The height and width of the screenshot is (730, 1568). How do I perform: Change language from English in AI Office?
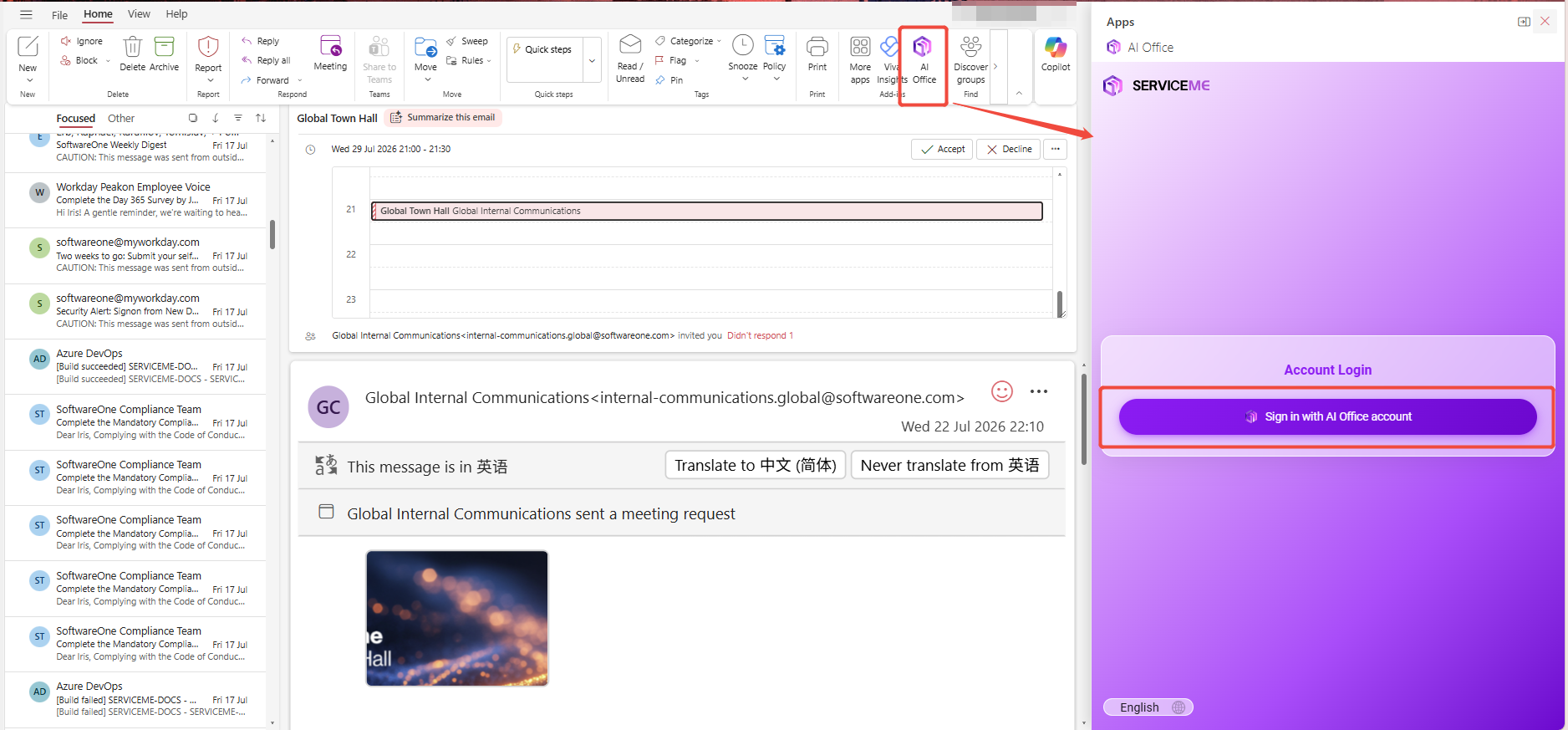point(1148,707)
